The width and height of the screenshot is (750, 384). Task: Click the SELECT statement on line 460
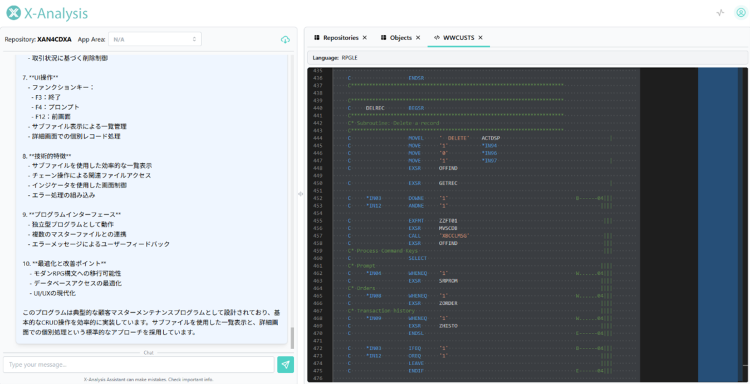(x=418, y=258)
